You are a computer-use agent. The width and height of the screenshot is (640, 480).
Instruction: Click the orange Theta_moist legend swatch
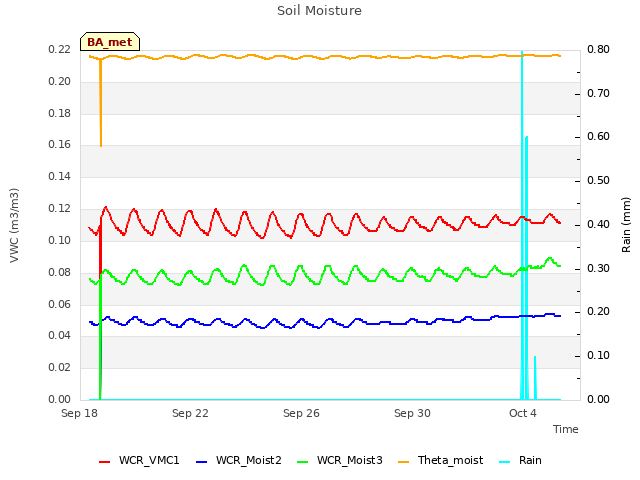tap(403, 462)
